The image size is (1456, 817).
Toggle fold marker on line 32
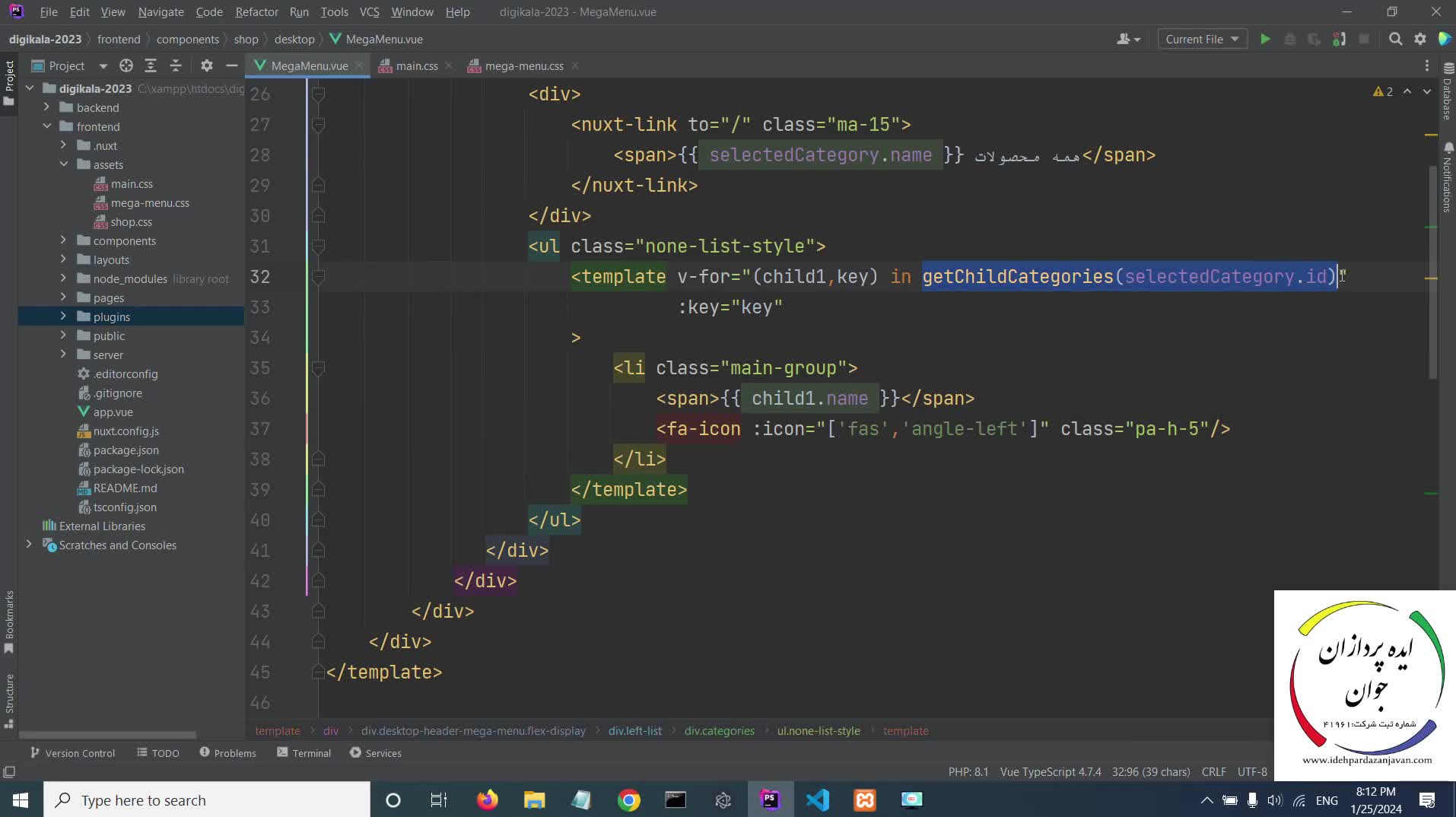(x=319, y=277)
